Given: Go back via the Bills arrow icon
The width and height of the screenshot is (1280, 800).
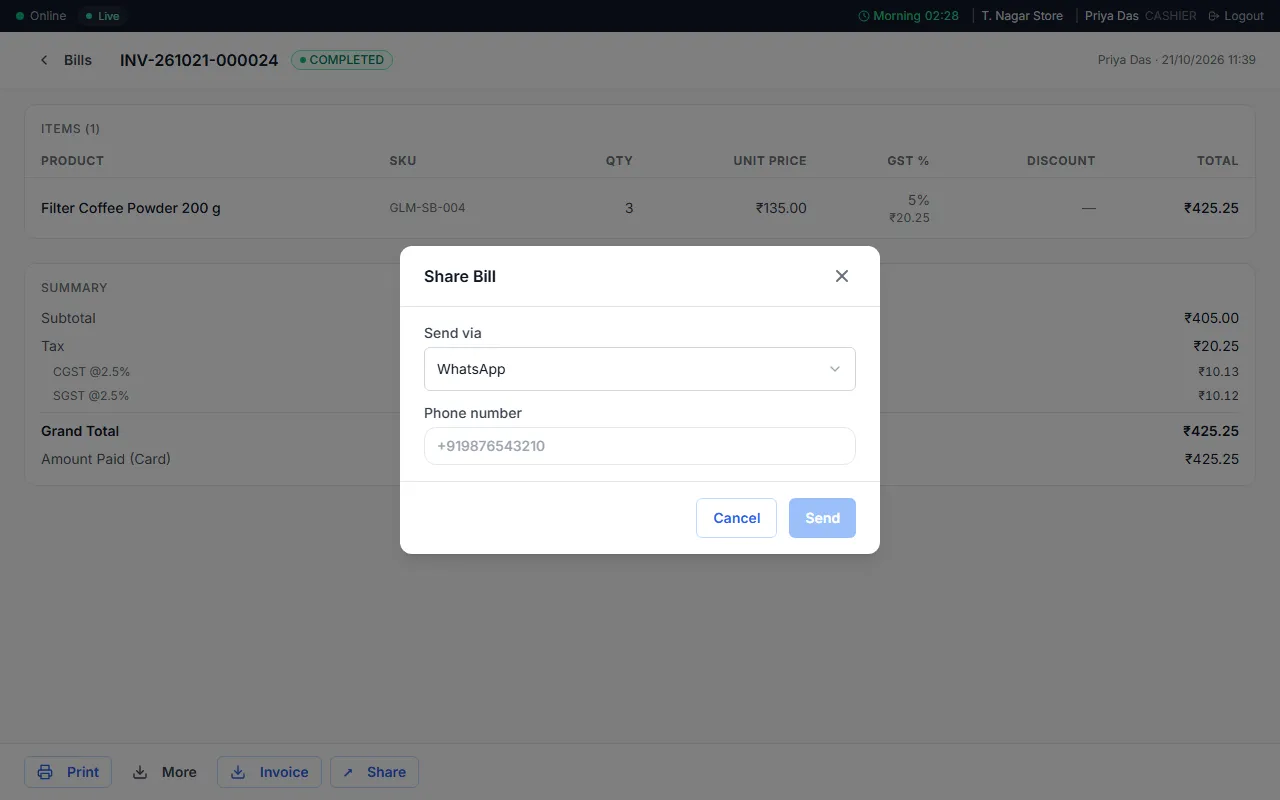Looking at the screenshot, I should pyautogui.click(x=44, y=60).
